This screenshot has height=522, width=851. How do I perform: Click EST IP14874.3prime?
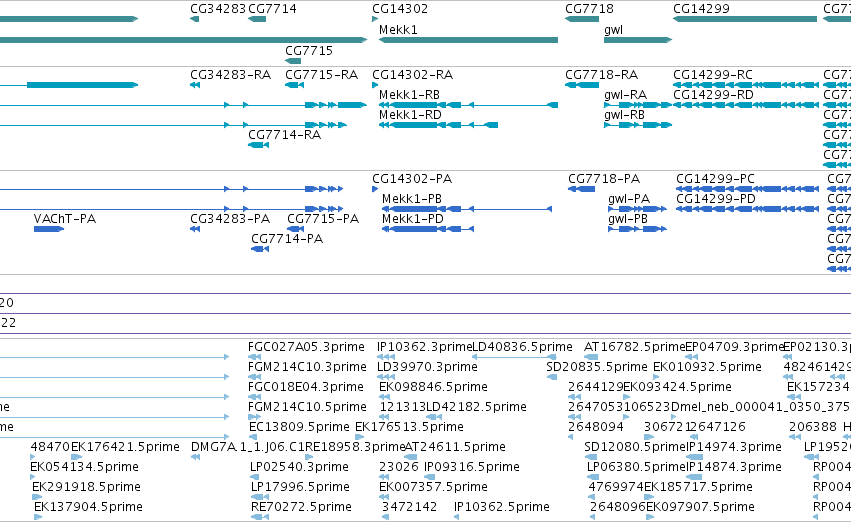(734, 467)
